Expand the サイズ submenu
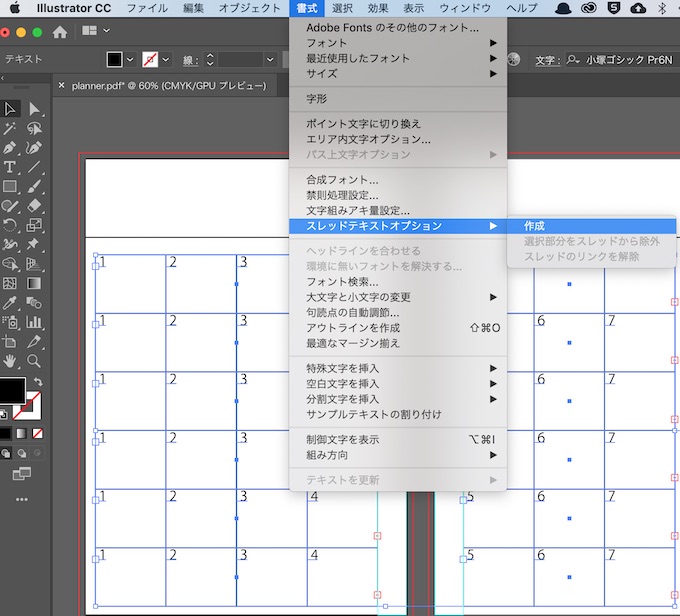Viewport: 680px width, 616px height. (x=398, y=74)
